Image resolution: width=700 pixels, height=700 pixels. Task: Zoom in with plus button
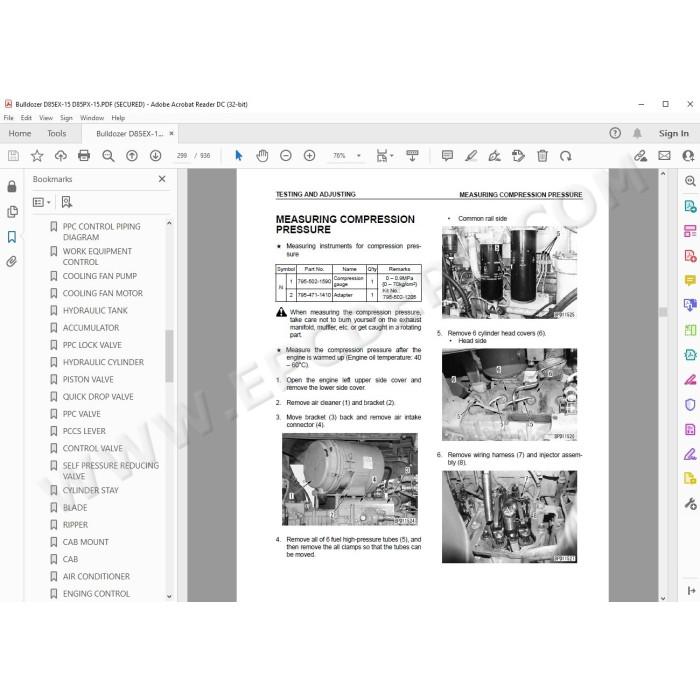309,155
